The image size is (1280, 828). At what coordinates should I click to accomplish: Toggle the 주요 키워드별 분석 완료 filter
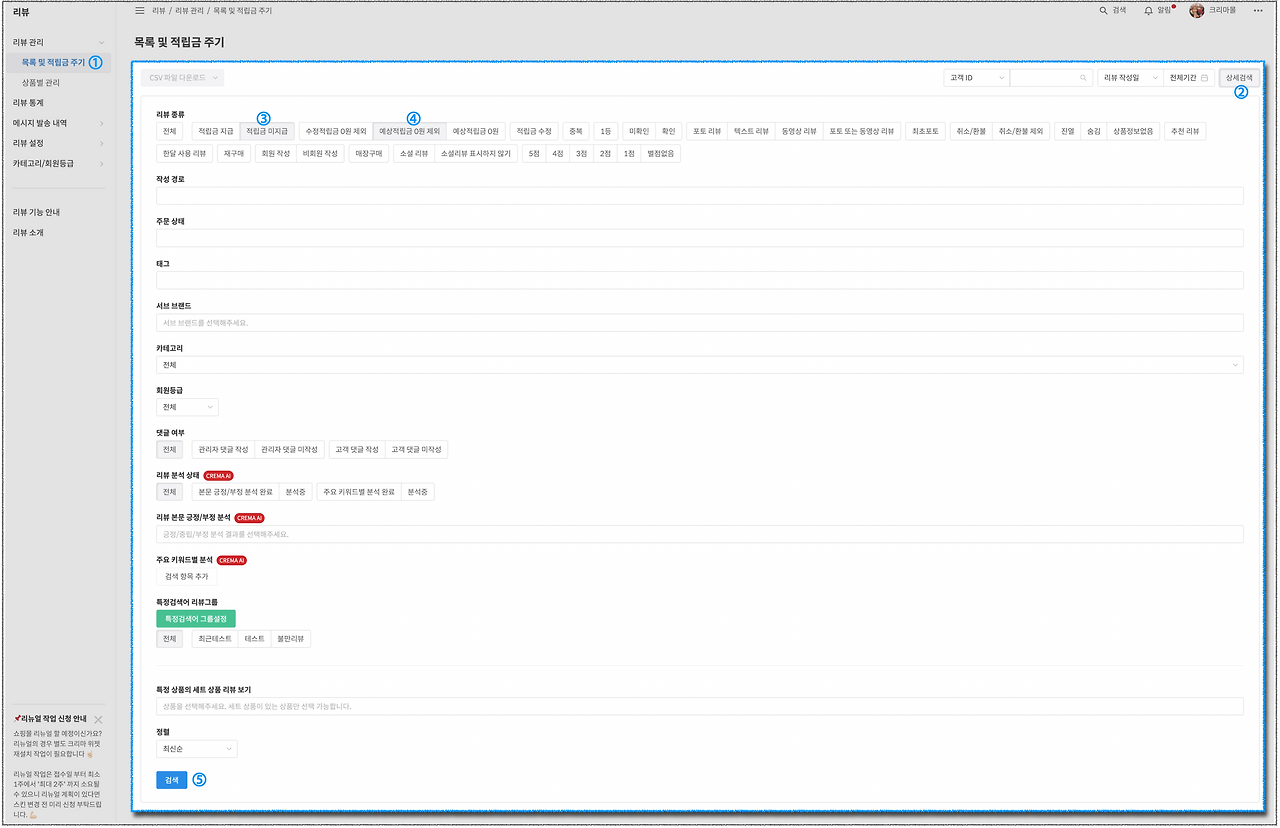(x=359, y=492)
